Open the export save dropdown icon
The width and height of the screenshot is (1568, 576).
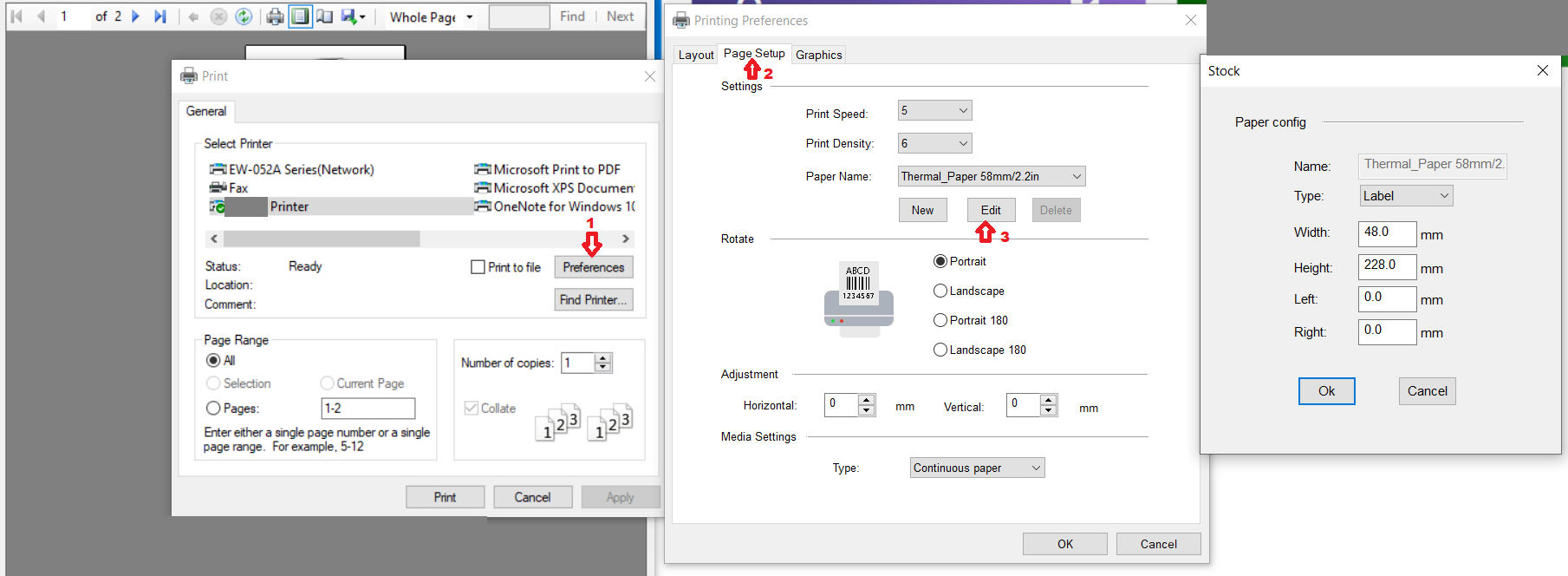coord(353,16)
